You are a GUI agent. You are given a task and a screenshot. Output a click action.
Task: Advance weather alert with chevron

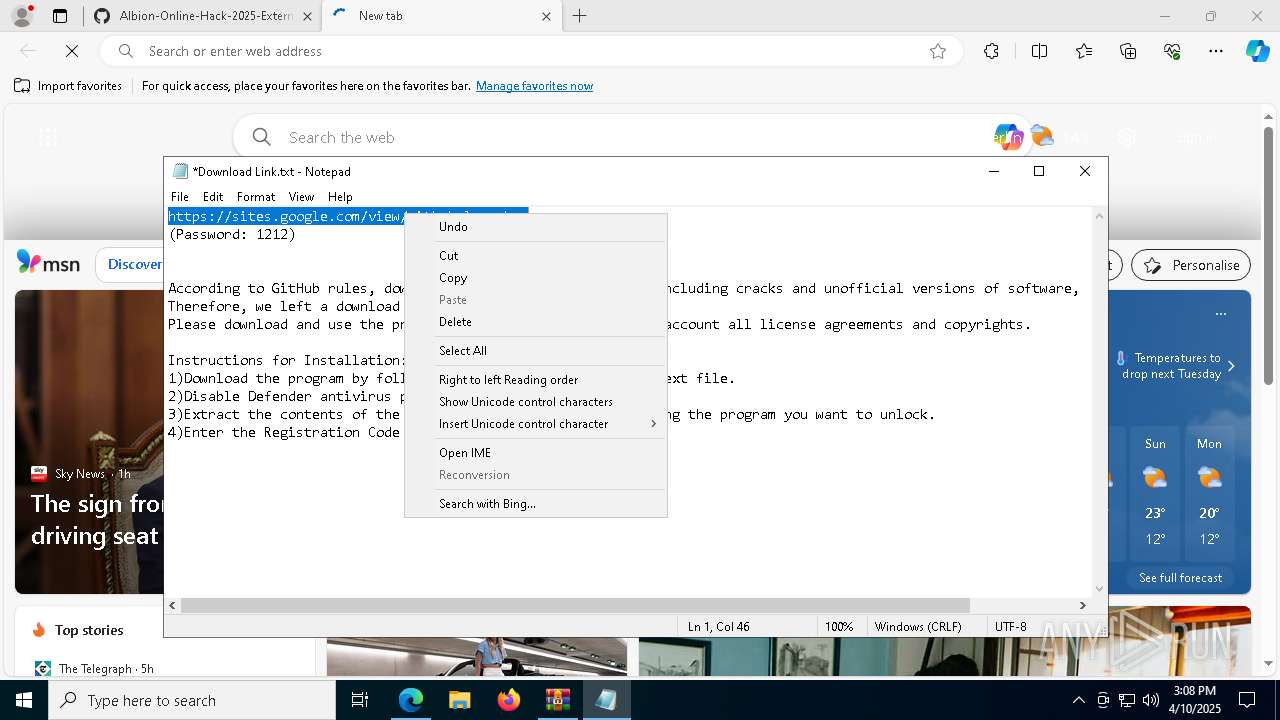coord(1231,366)
